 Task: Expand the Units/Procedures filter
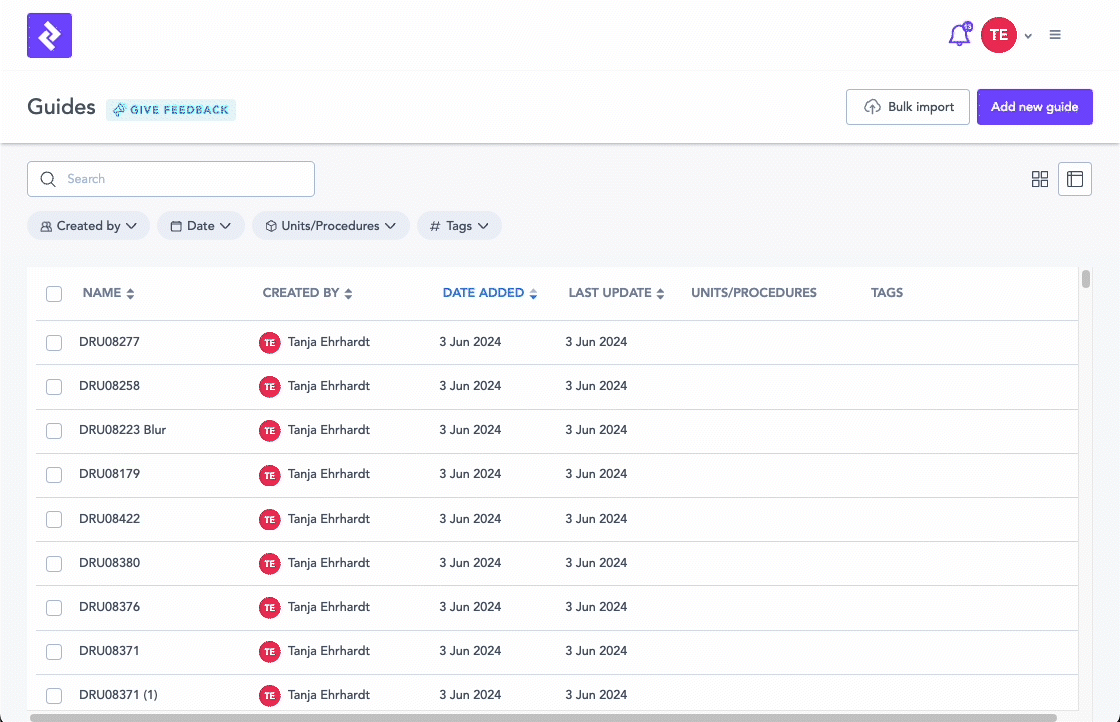(x=330, y=226)
